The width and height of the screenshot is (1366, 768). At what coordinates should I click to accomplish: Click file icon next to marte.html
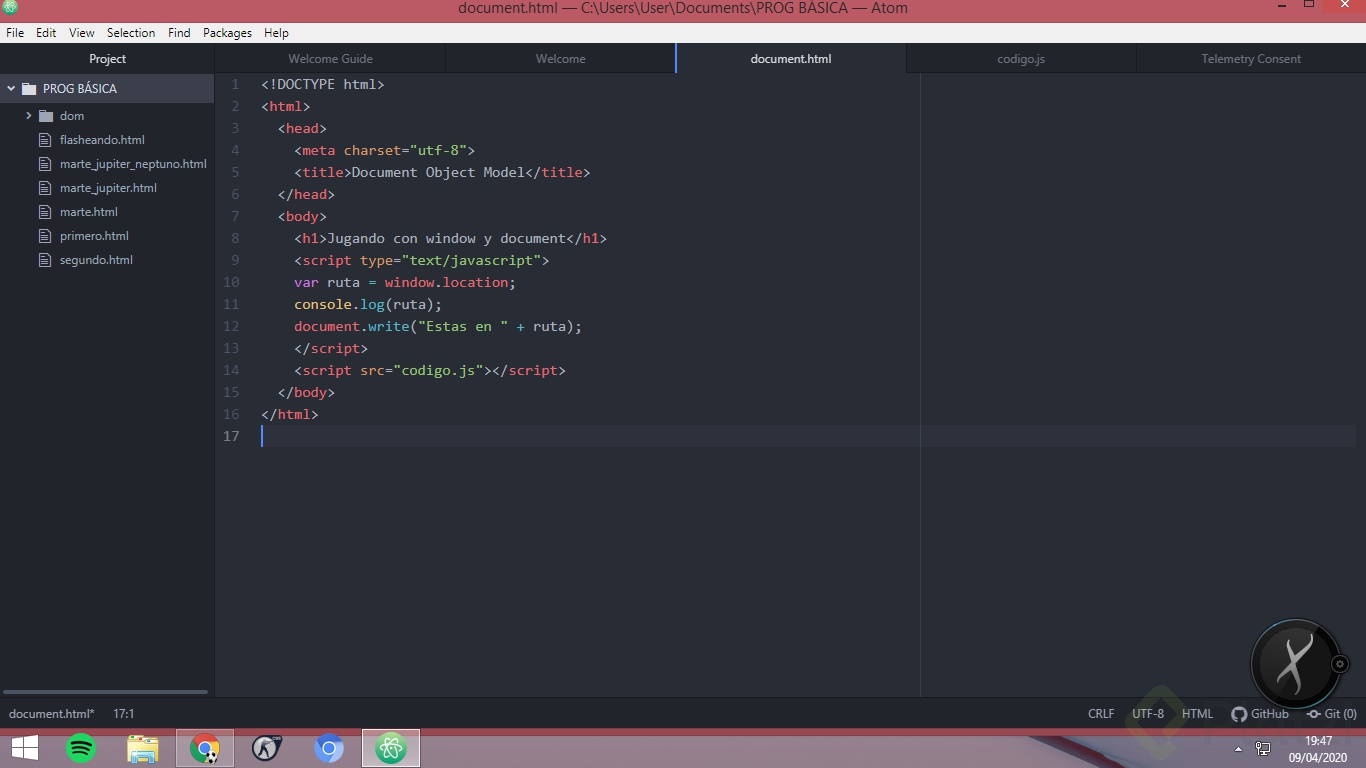[44, 212]
